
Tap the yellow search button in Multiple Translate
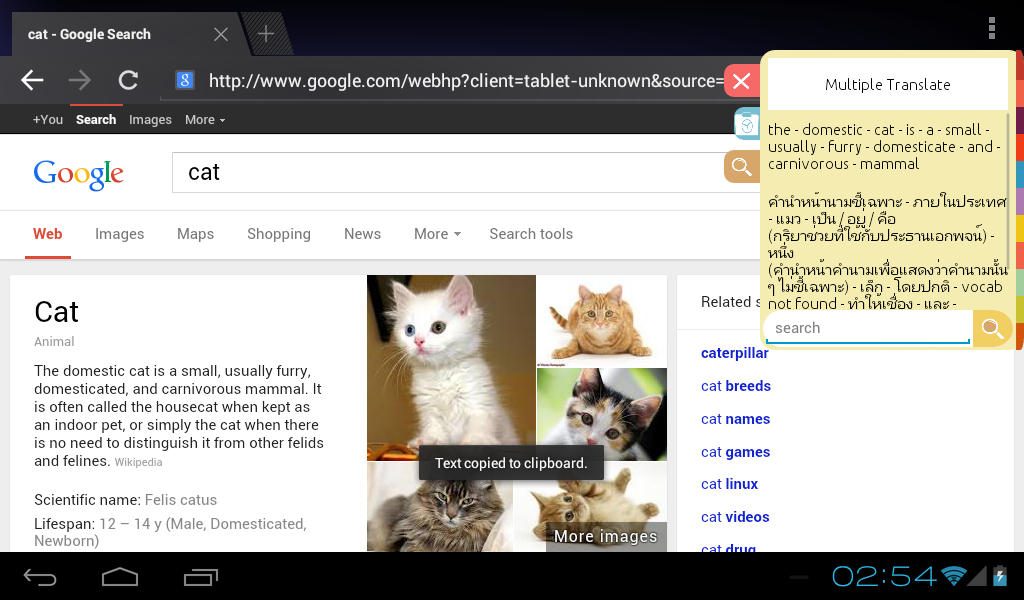click(x=992, y=328)
